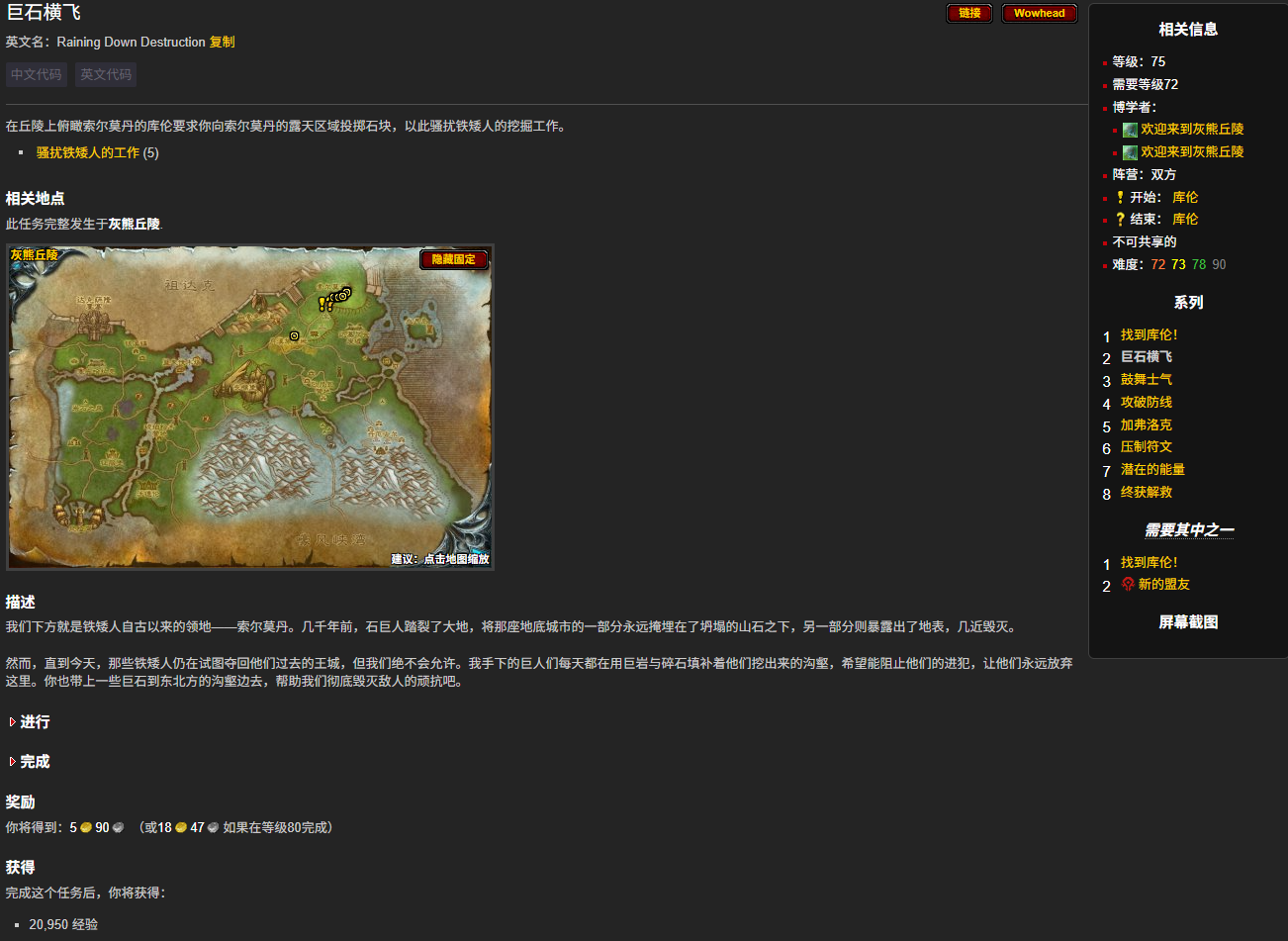Click the 描述 section heading

tap(20, 602)
